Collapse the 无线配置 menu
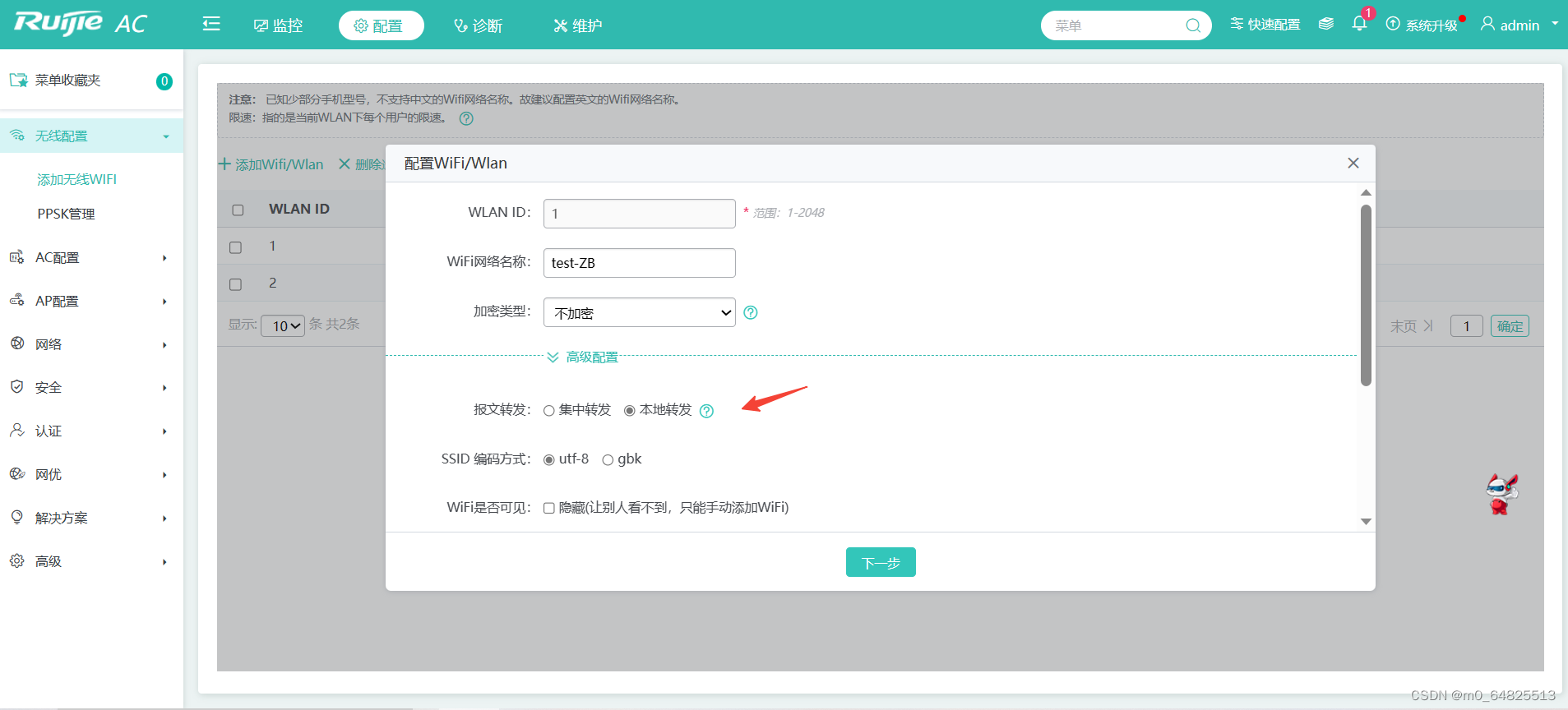 [166, 136]
